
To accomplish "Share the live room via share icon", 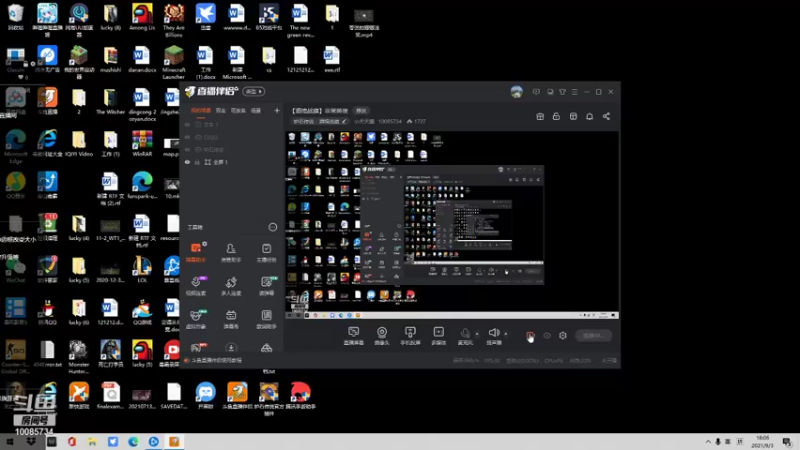I will point(606,116).
